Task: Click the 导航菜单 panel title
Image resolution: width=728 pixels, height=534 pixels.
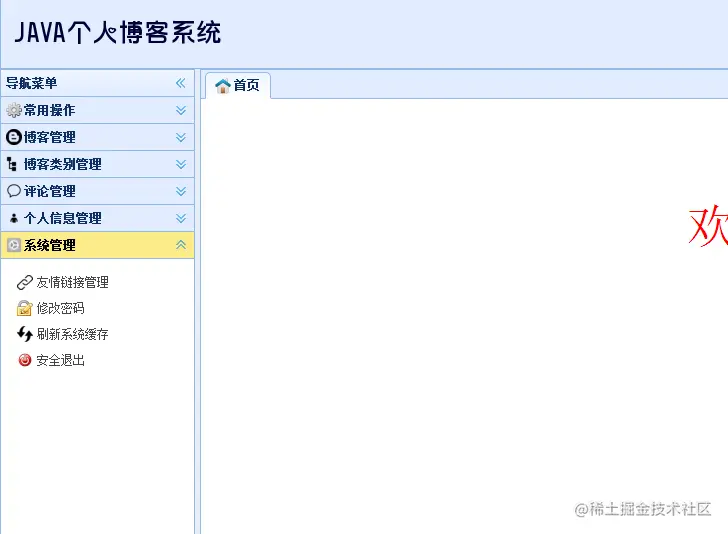Action: click(32, 83)
